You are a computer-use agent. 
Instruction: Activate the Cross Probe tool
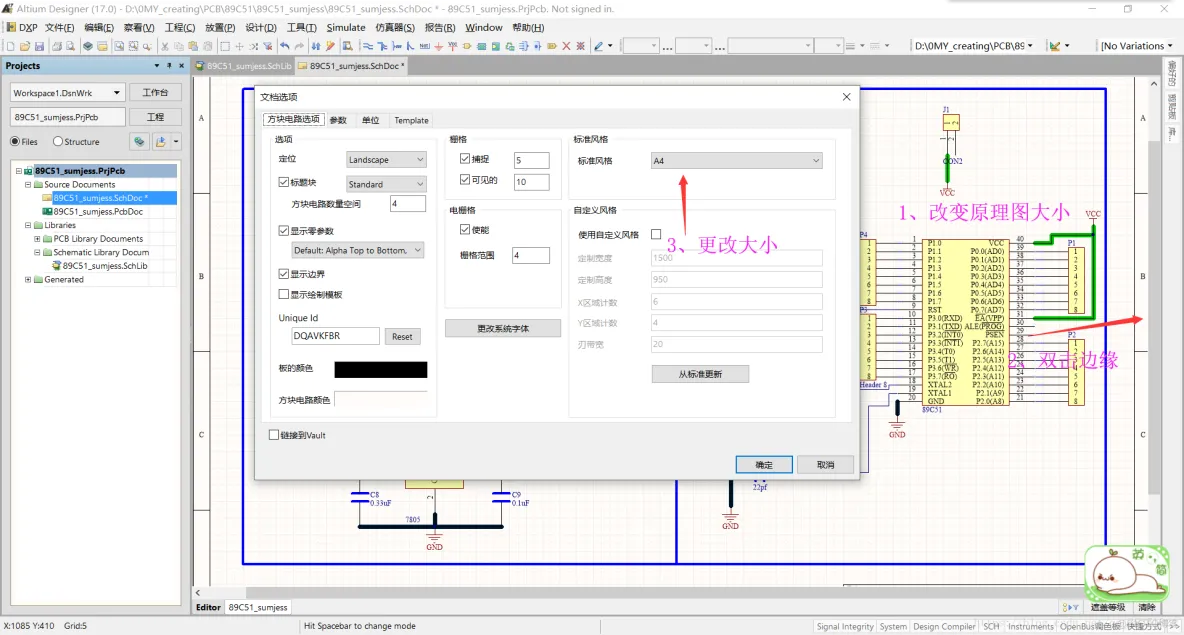point(330,46)
